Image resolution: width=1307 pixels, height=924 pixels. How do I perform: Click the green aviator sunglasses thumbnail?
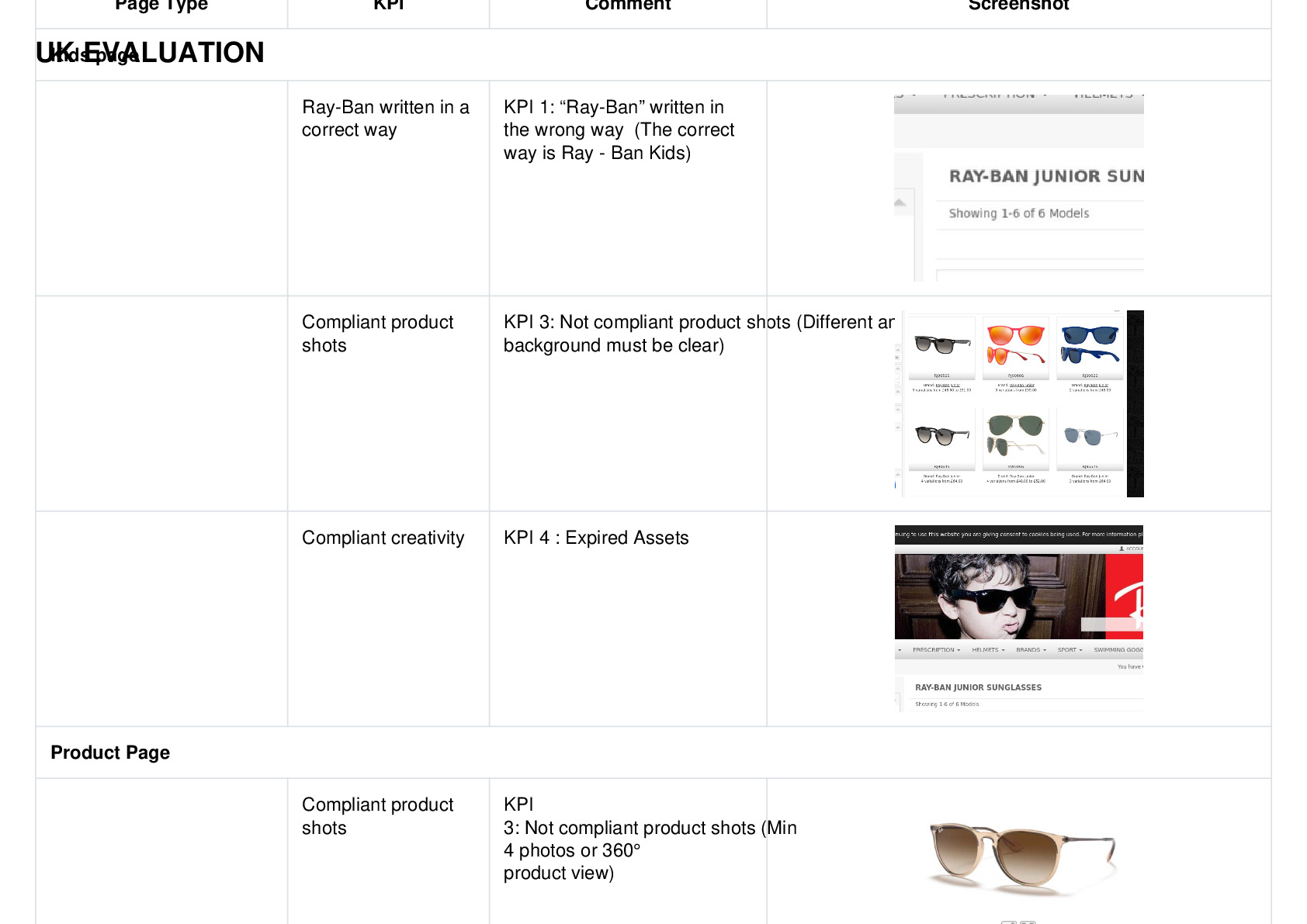(x=1016, y=436)
